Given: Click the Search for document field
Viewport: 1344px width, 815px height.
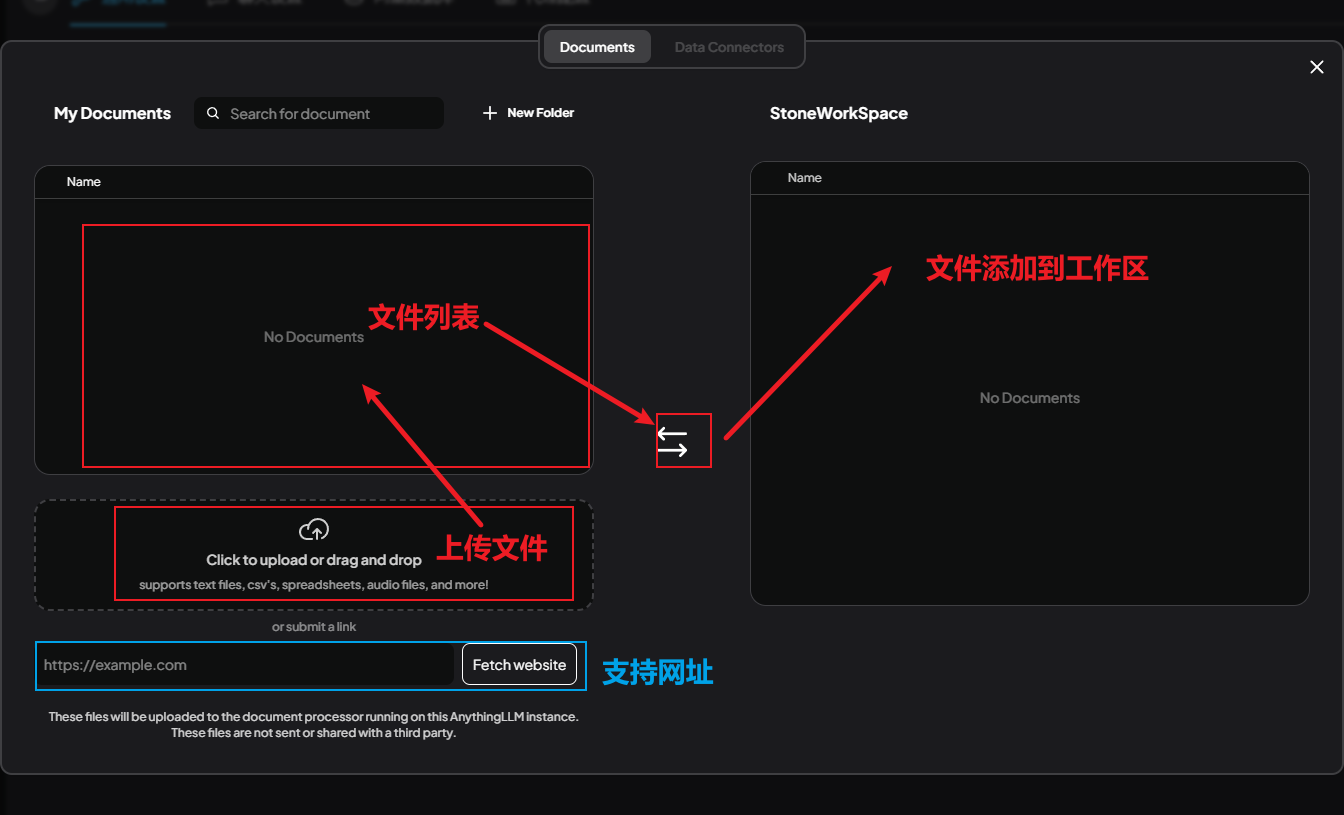Looking at the screenshot, I should point(319,113).
